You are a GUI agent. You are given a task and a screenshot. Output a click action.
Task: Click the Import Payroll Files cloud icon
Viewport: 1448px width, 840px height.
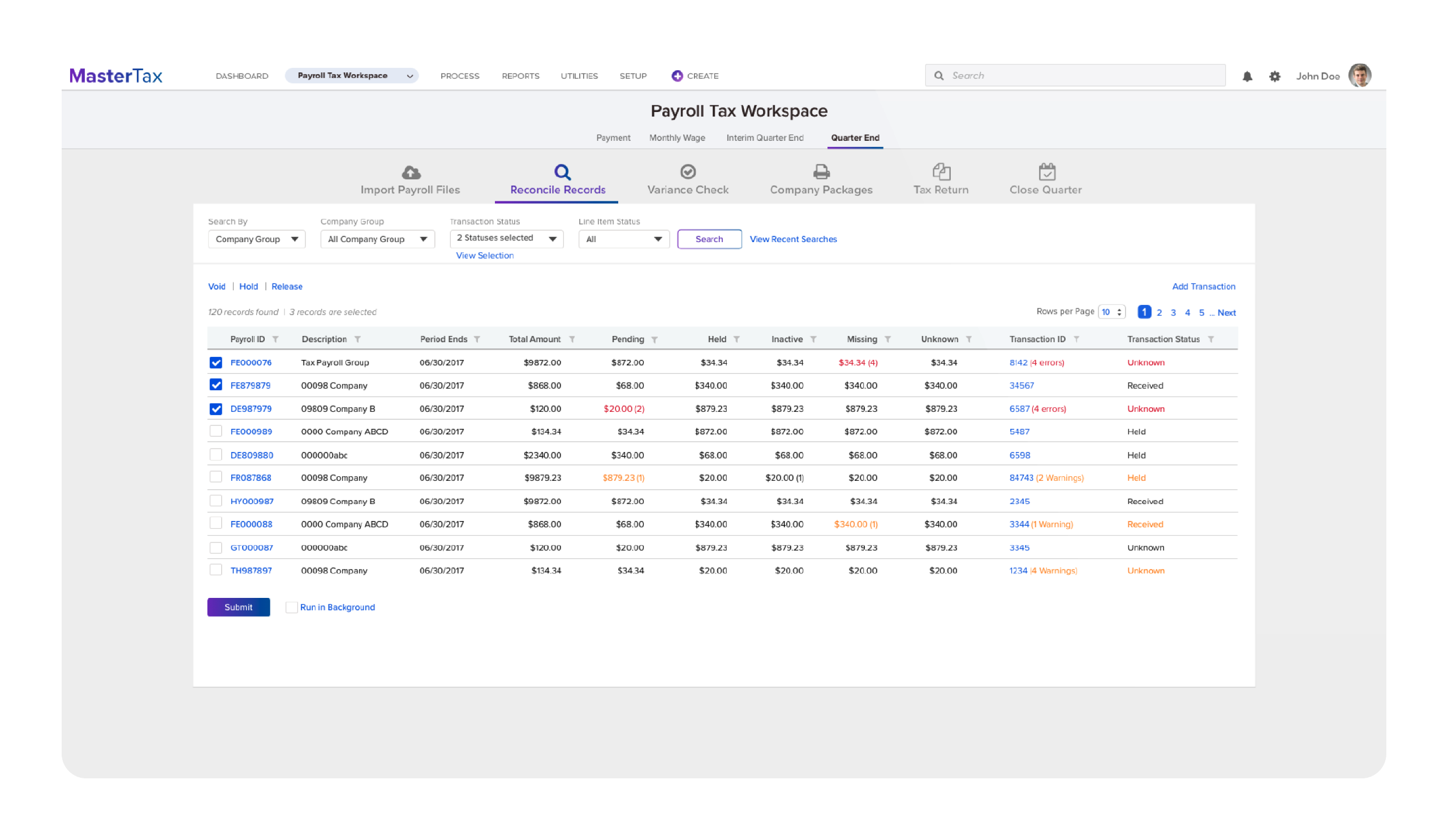(411, 172)
